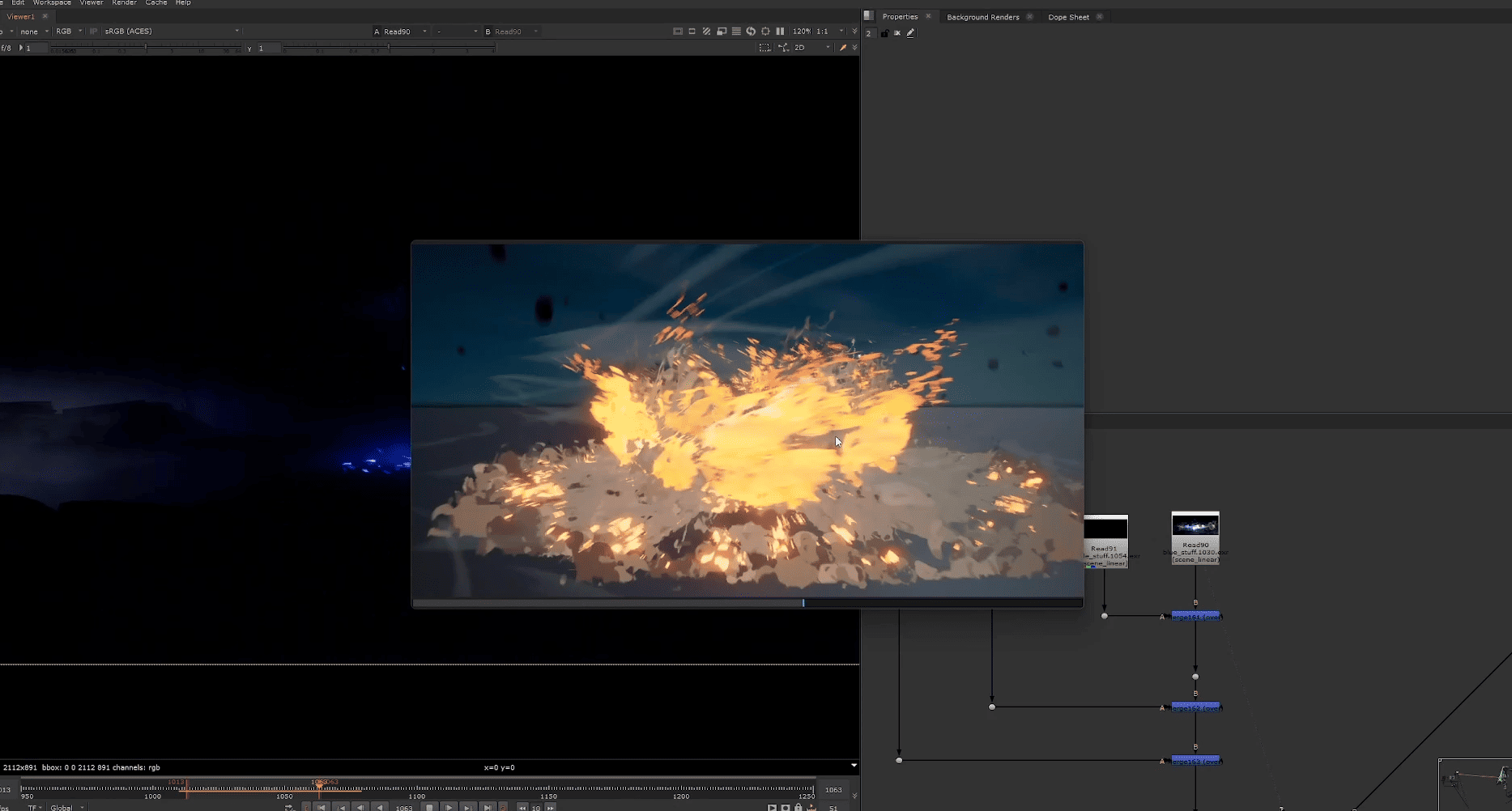Toggle the orange viewer paint icon
1512x811 pixels.
pyautogui.click(x=843, y=48)
